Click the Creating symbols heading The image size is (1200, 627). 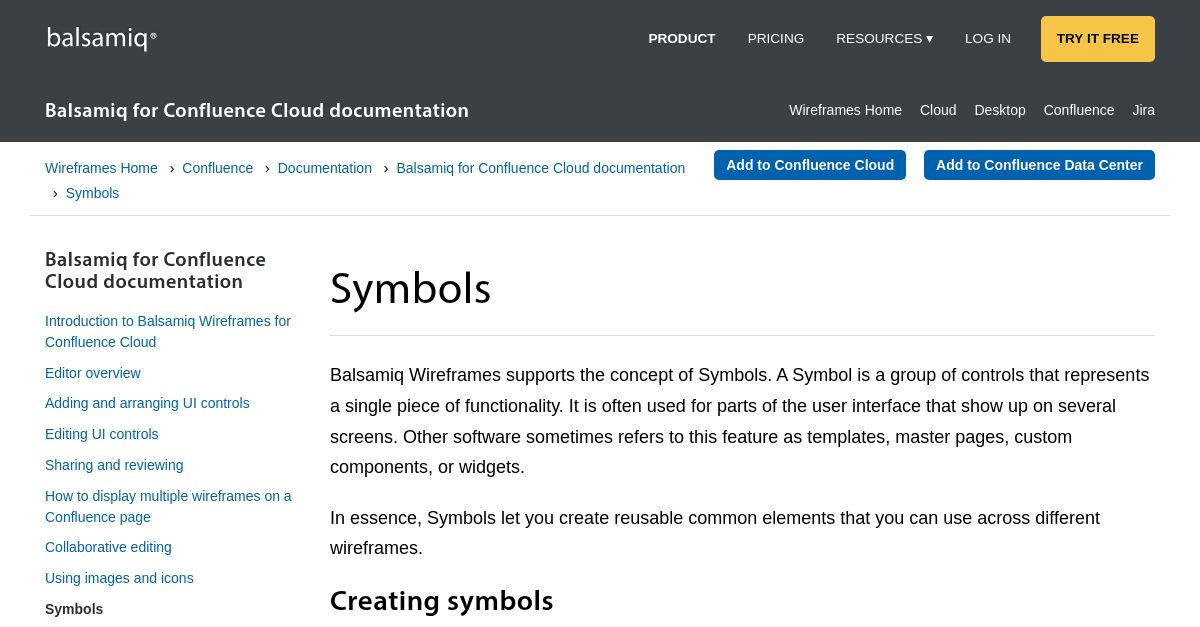[x=441, y=601]
